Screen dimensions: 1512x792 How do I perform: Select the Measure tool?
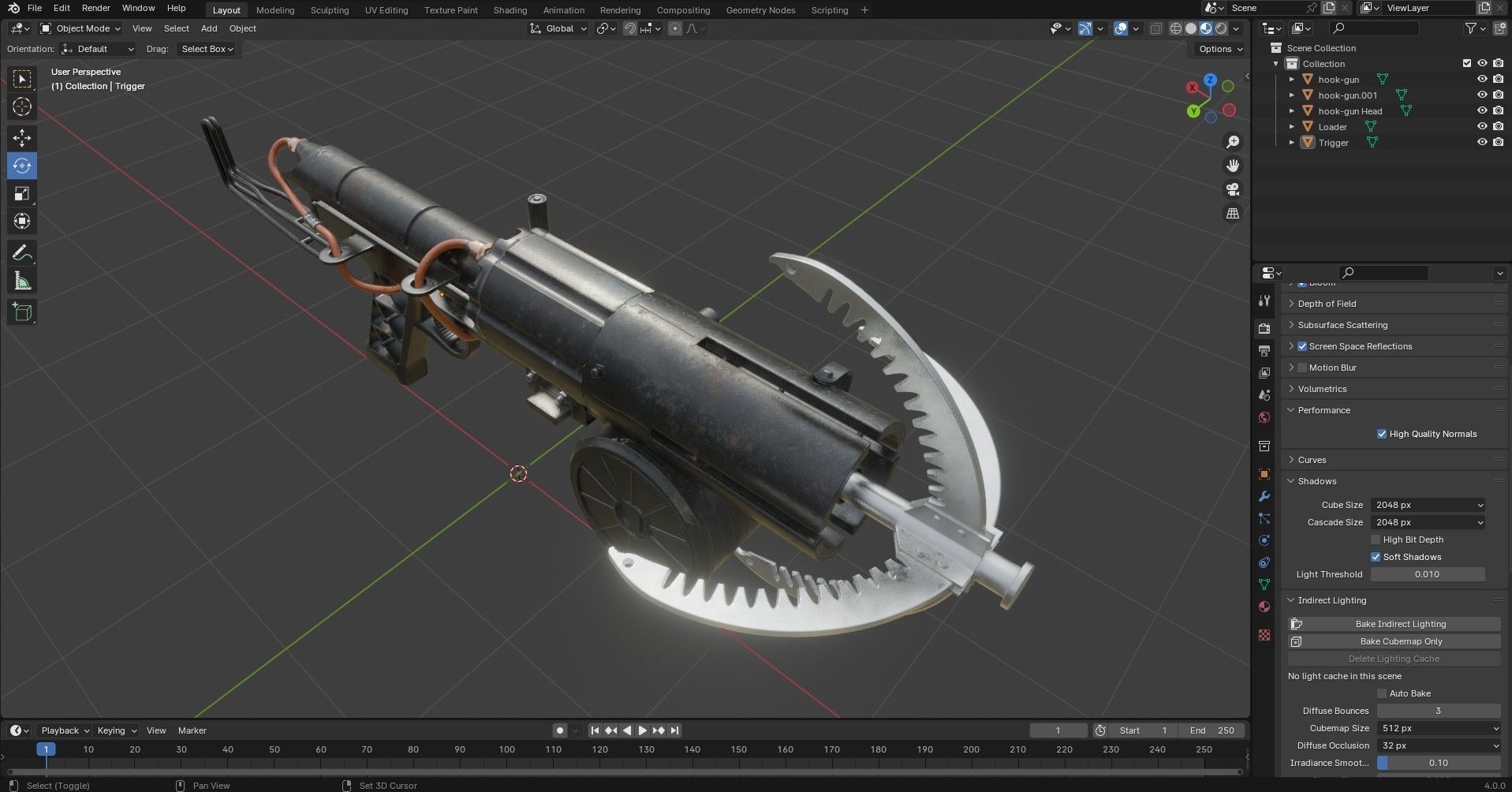[22, 281]
